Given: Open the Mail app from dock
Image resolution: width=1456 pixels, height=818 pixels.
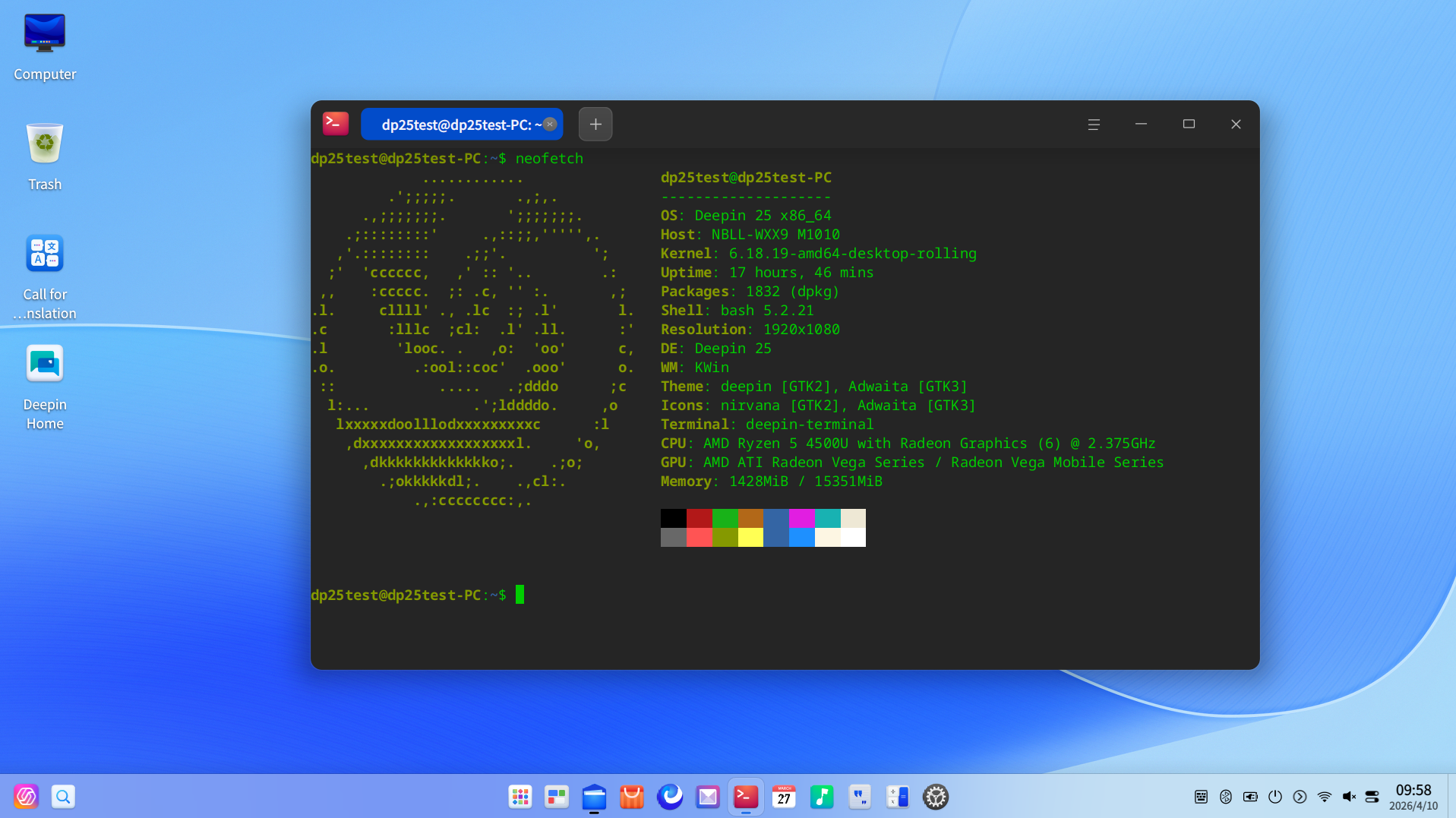Looking at the screenshot, I should pyautogui.click(x=708, y=797).
